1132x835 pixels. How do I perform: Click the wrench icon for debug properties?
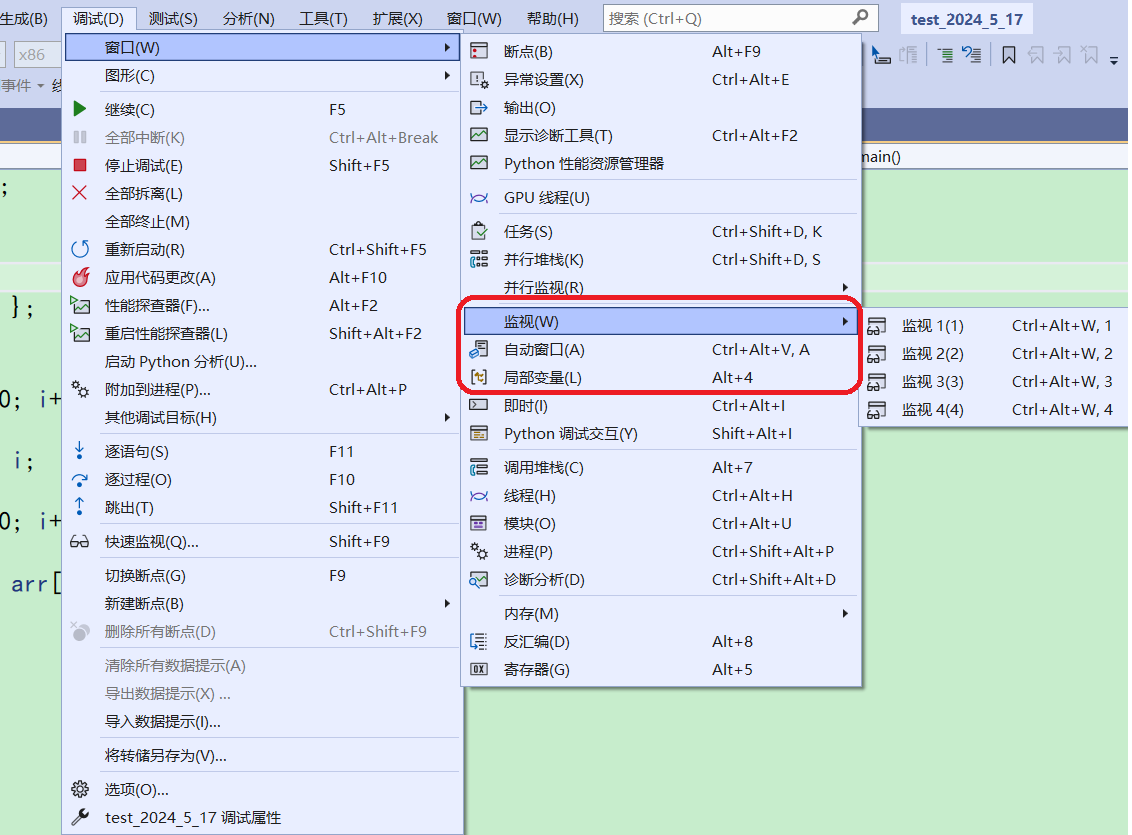click(80, 817)
